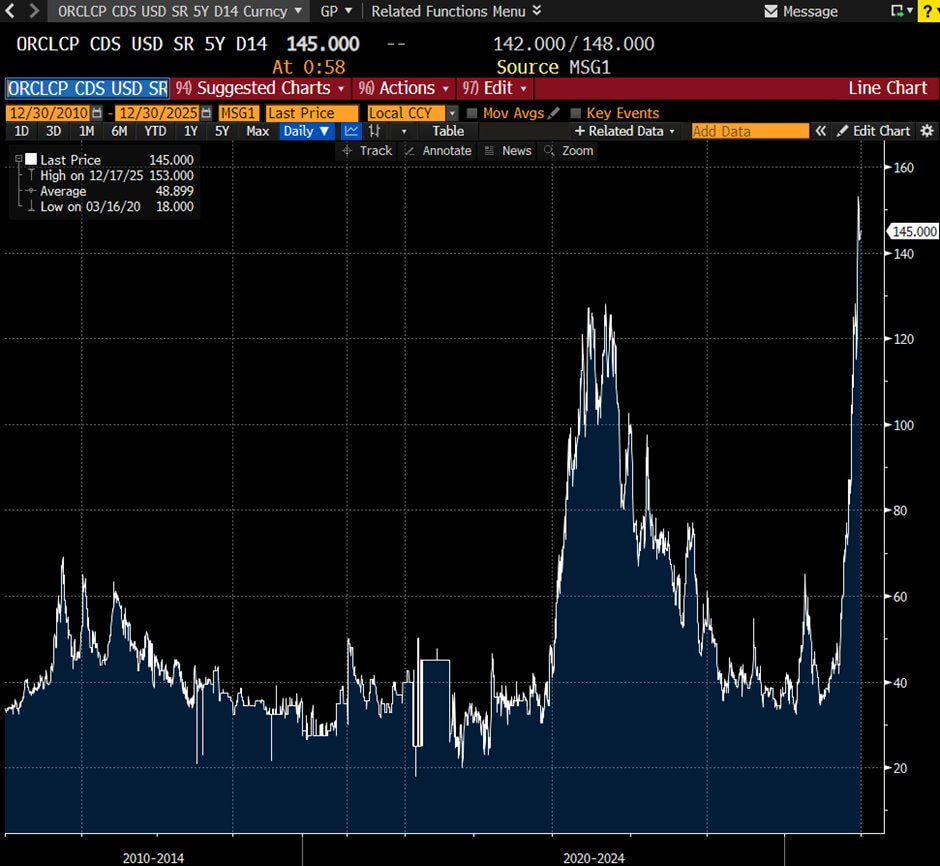Open the Suggested Charts menu
The height and width of the screenshot is (866, 940).
262,88
